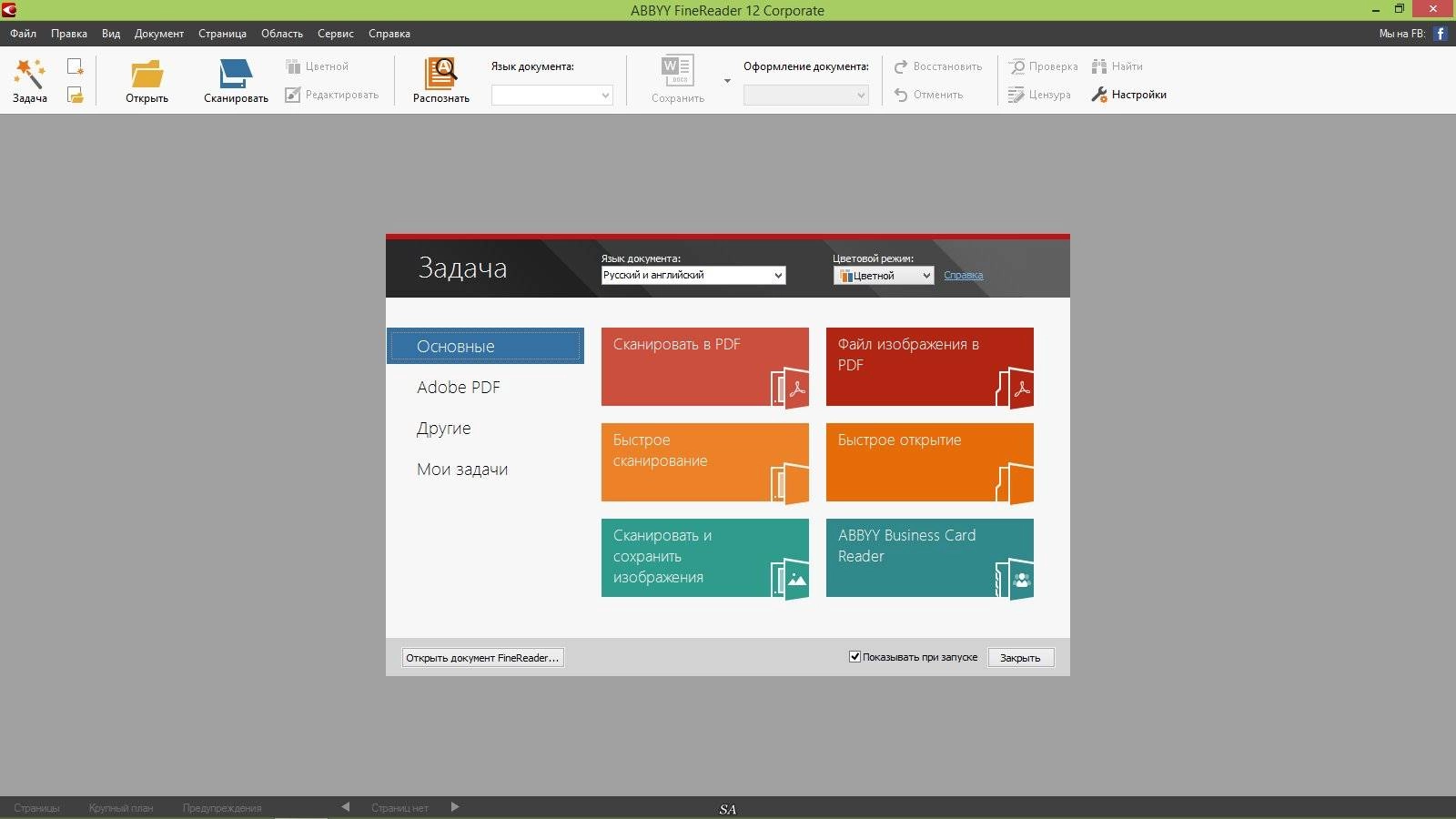
Task: Open the Оформление документа dropdown
Action: (x=806, y=95)
